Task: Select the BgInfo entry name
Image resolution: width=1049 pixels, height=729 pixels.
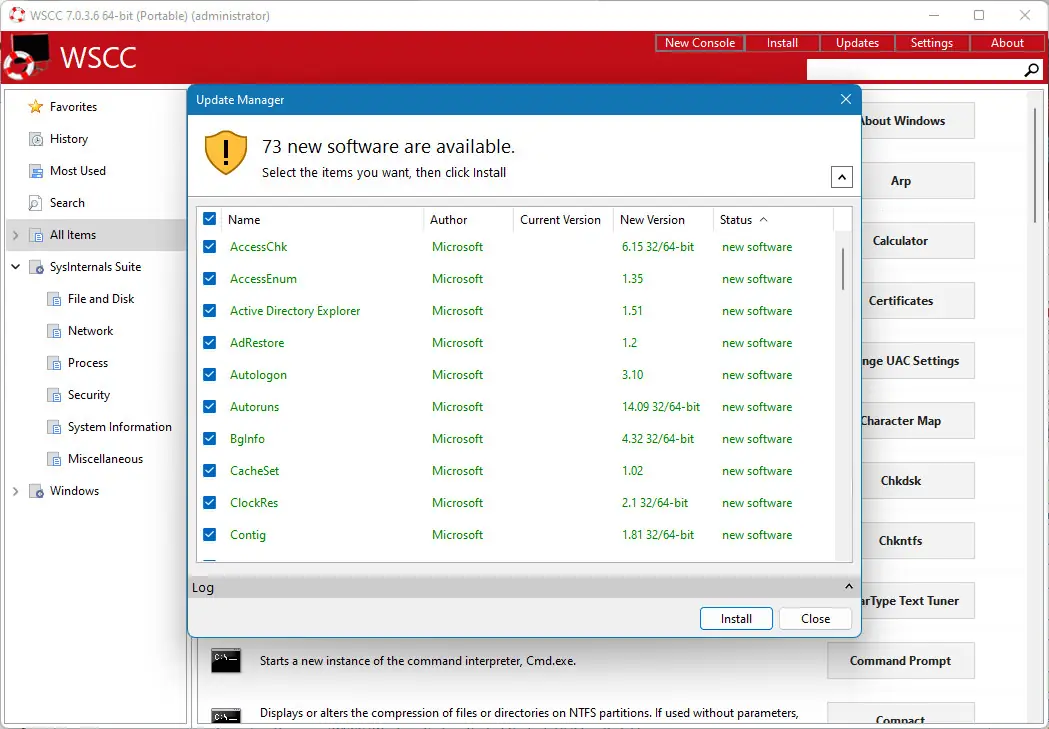Action: click(x=247, y=439)
